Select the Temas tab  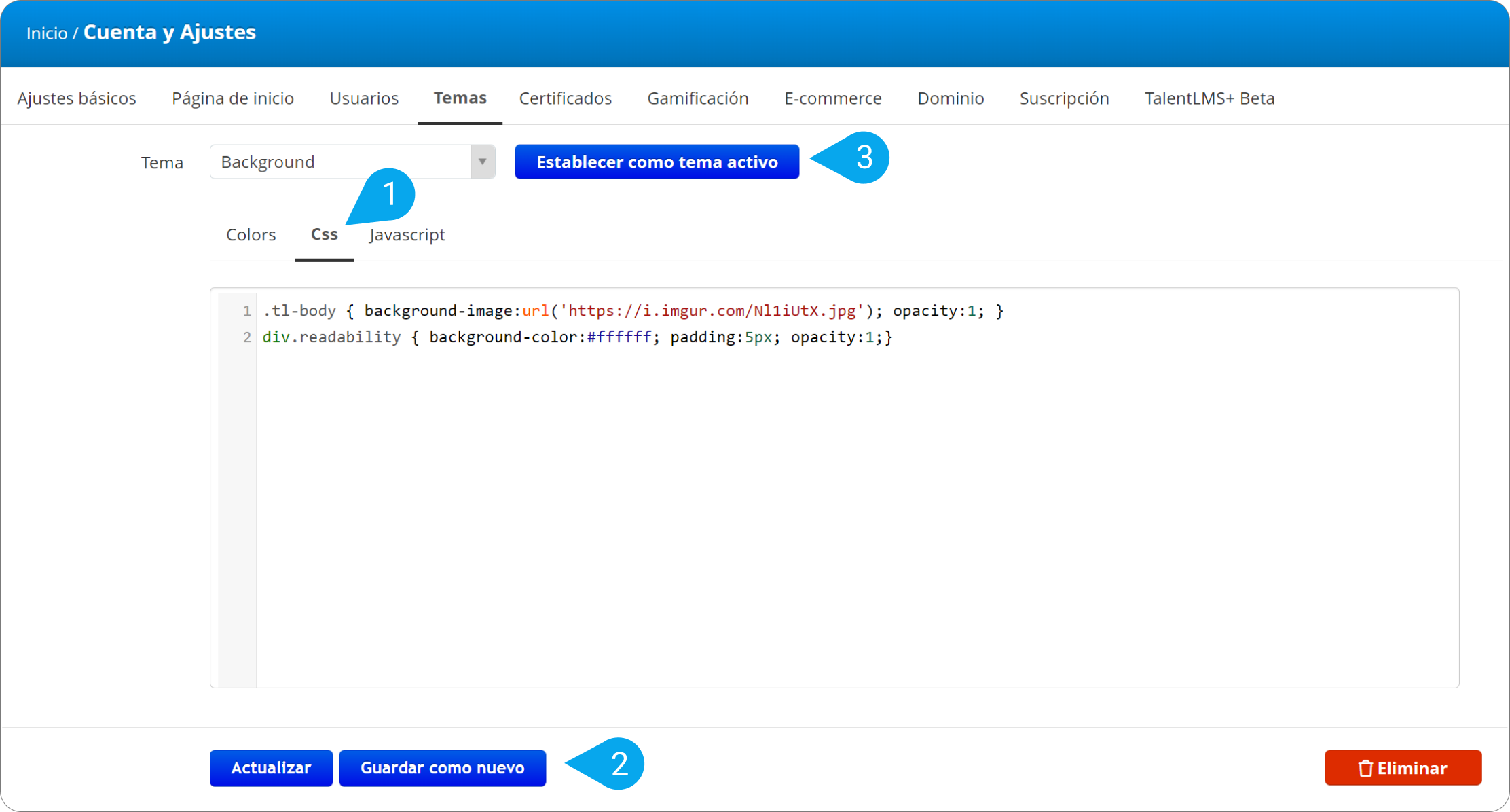pyautogui.click(x=460, y=98)
